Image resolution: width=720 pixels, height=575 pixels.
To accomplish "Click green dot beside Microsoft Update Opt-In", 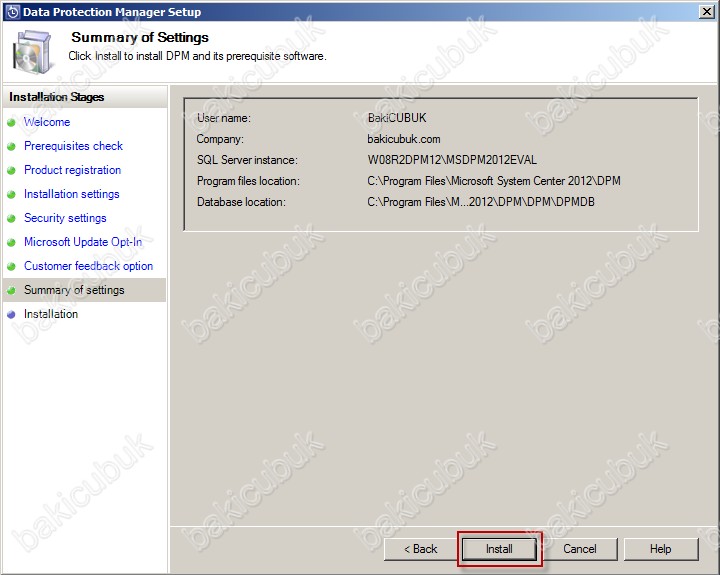I will (x=11, y=242).
